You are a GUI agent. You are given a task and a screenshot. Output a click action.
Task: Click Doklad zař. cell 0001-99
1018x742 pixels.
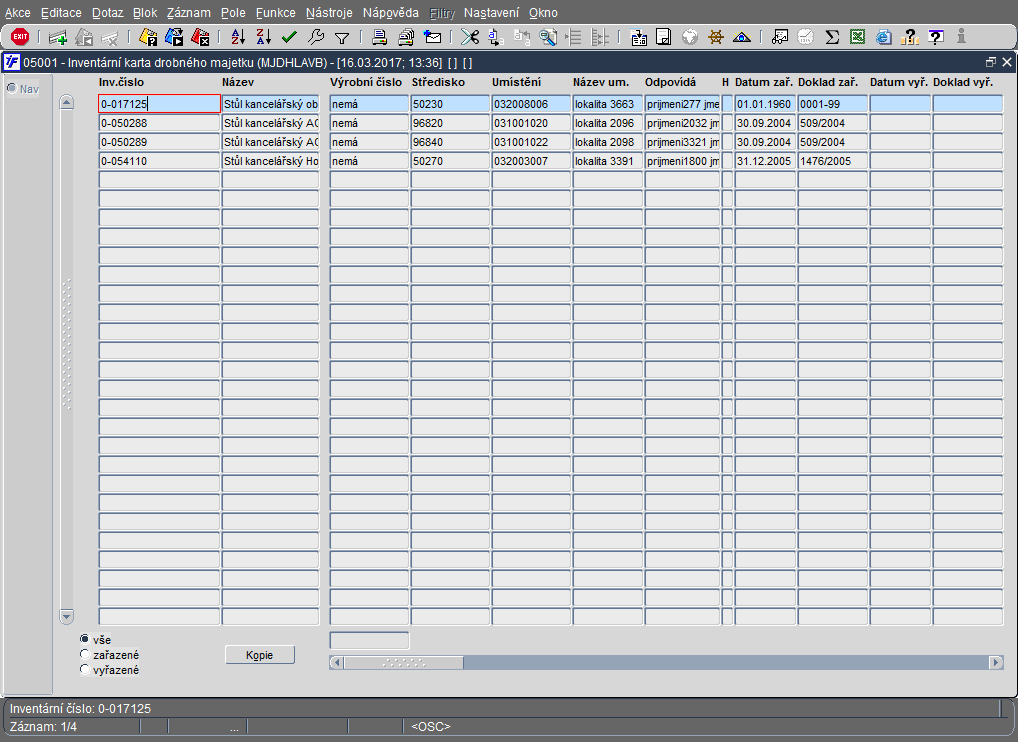click(832, 104)
